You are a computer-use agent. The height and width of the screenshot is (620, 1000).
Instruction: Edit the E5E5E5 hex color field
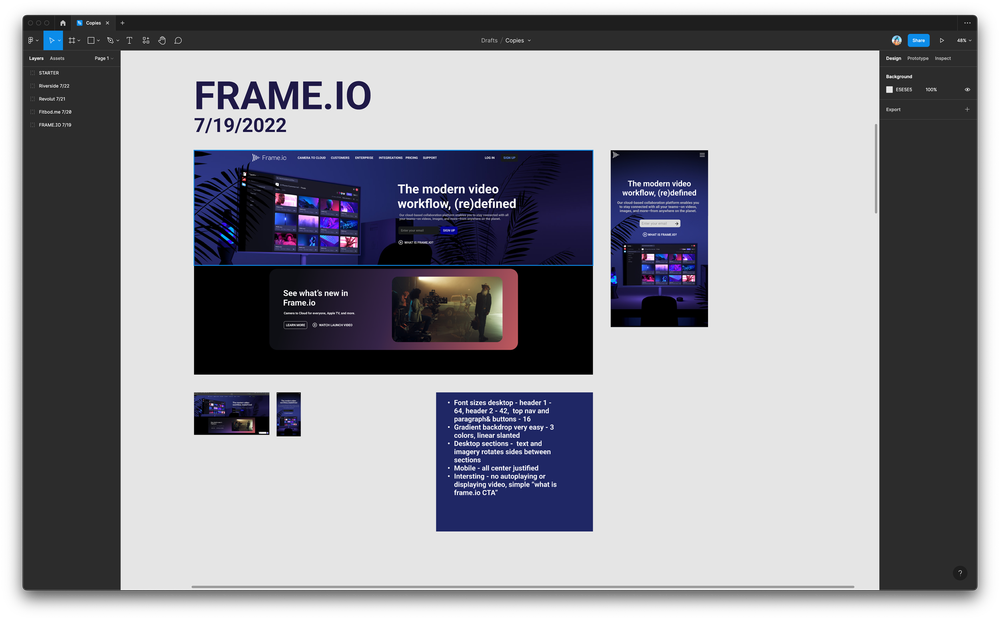(x=904, y=89)
